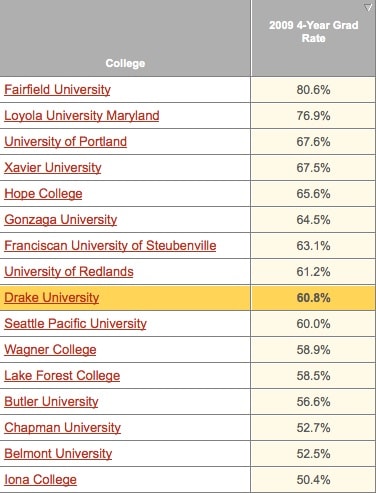Click University of Redlands link

coord(69,272)
